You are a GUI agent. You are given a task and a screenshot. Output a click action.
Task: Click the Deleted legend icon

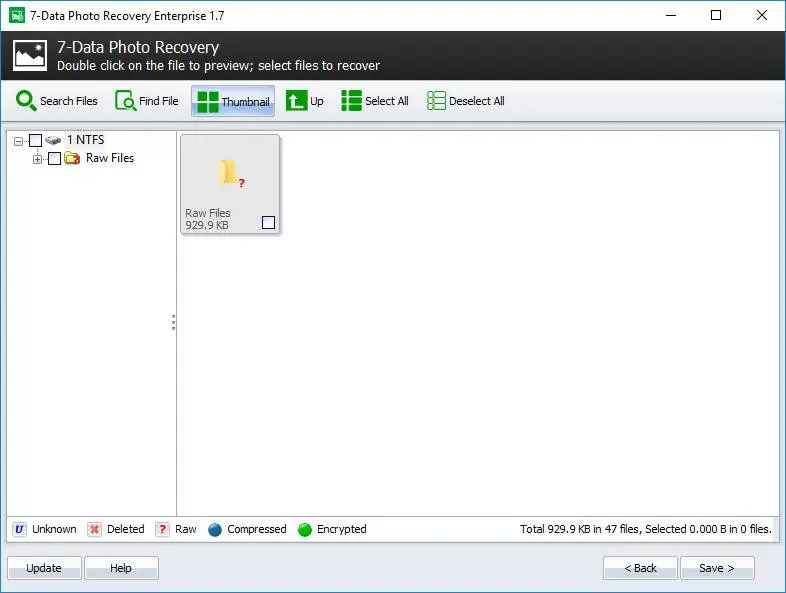coord(94,529)
